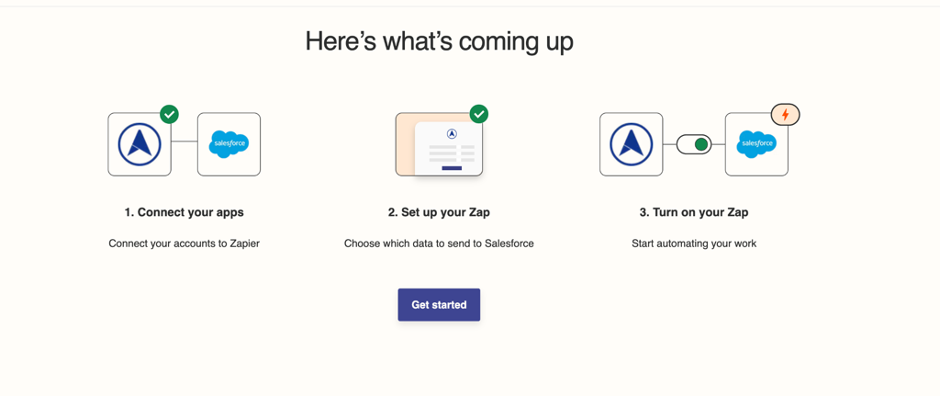Click the "1. Connect your apps" heading

184,212
